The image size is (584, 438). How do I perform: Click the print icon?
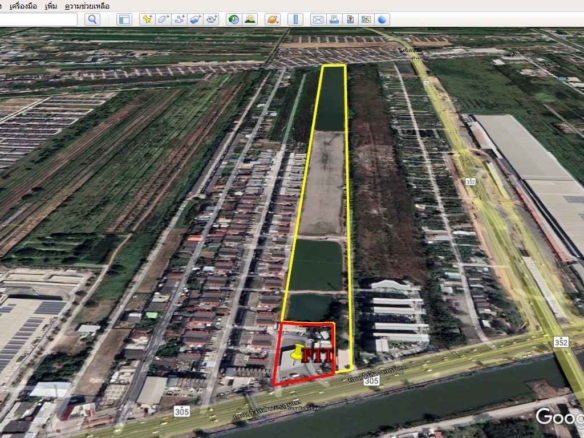pyautogui.click(x=334, y=19)
